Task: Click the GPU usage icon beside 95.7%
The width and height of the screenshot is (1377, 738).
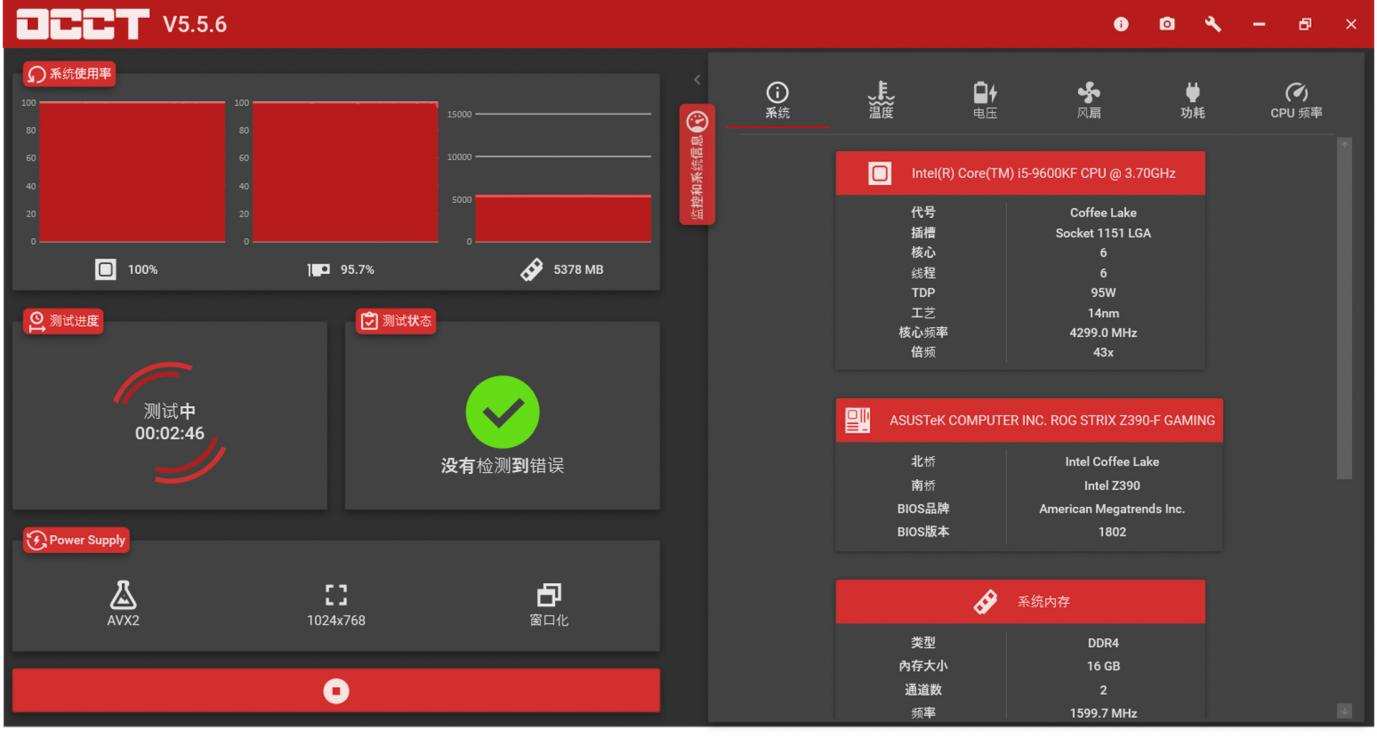Action: click(319, 269)
